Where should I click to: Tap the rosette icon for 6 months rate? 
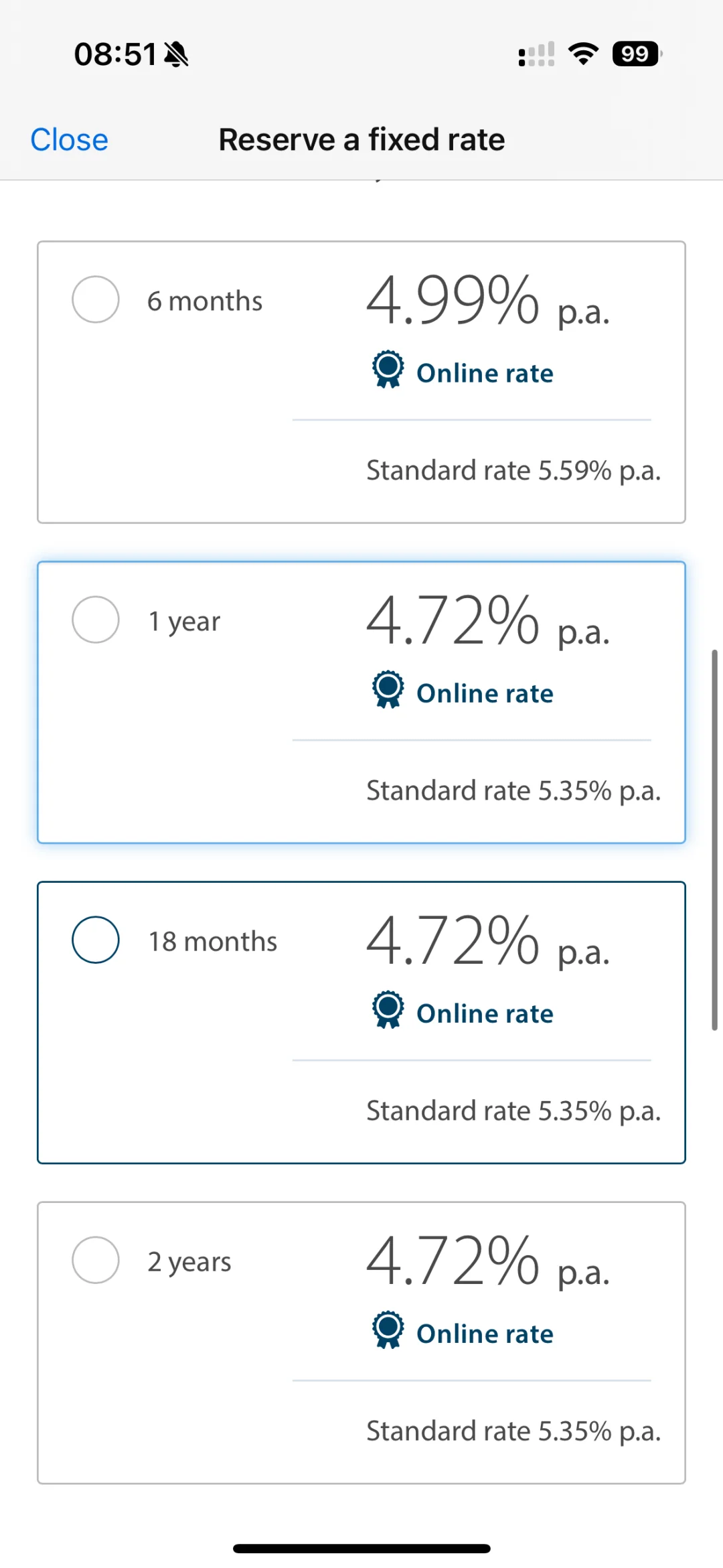click(x=388, y=369)
